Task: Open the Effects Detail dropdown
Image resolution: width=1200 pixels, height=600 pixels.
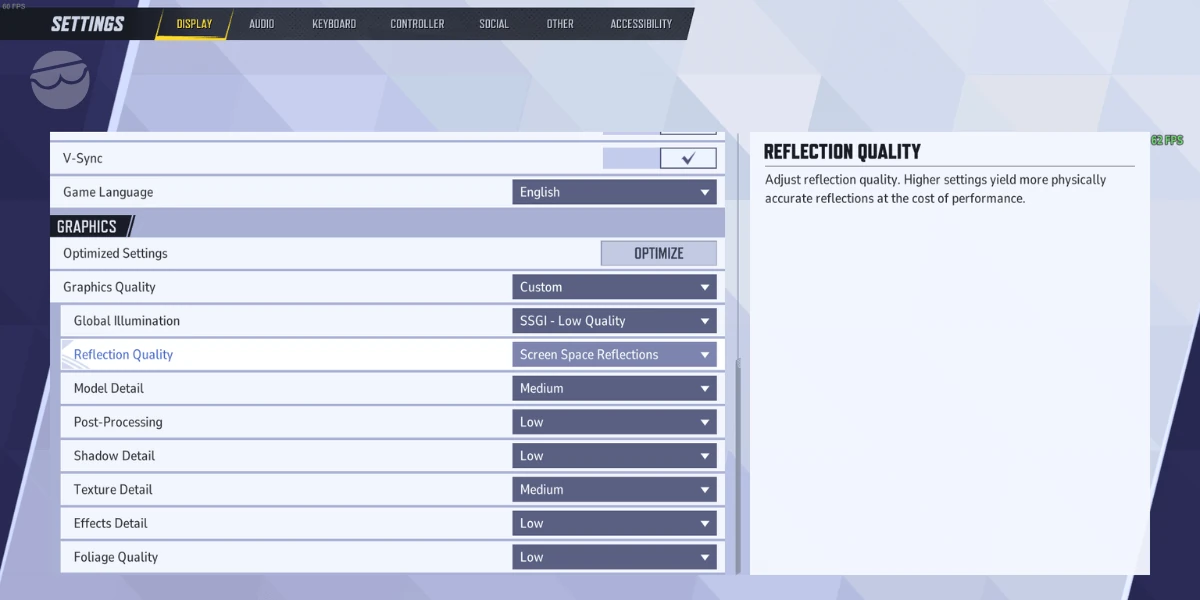Action: pos(614,523)
